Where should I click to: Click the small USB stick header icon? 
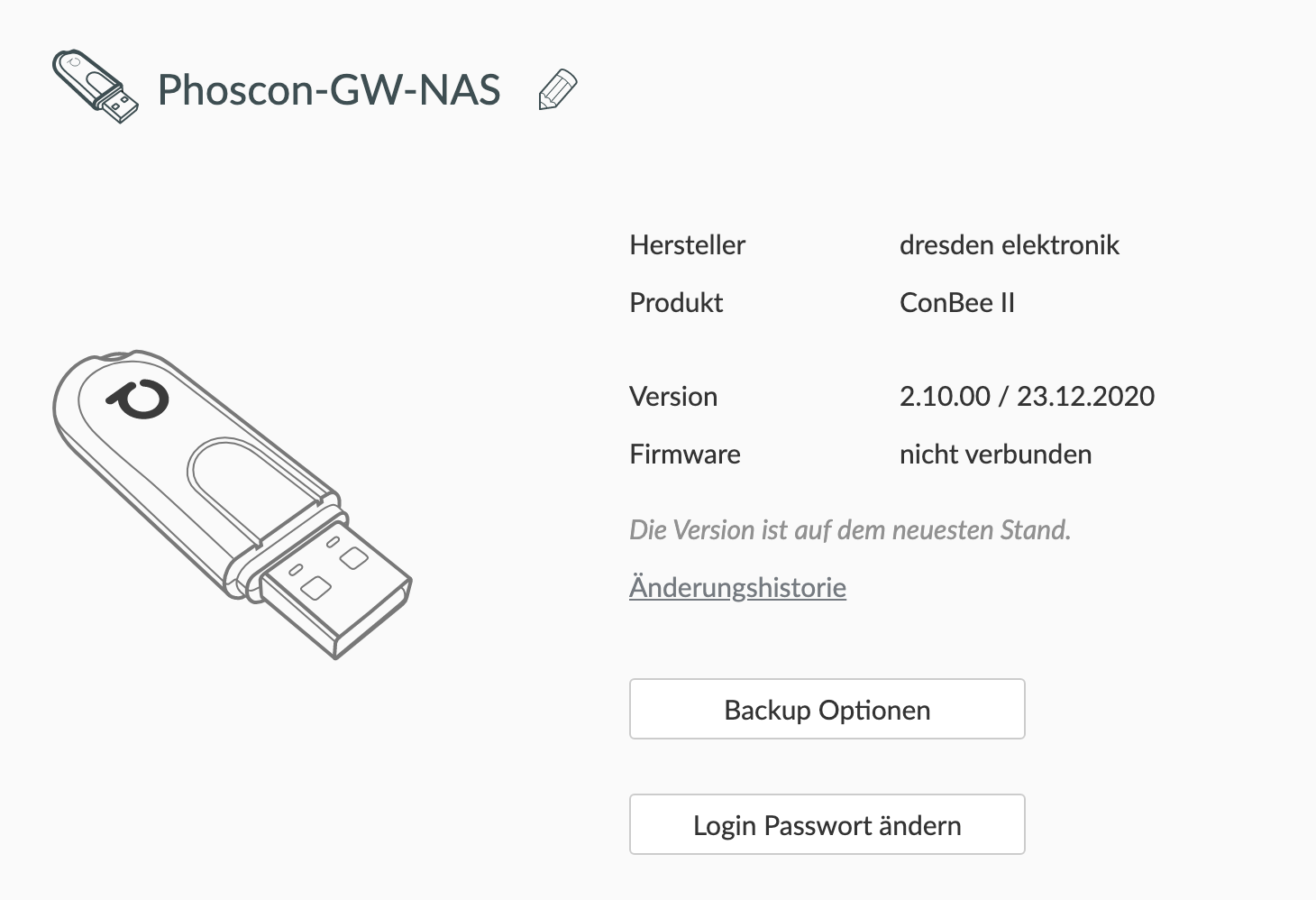click(96, 87)
